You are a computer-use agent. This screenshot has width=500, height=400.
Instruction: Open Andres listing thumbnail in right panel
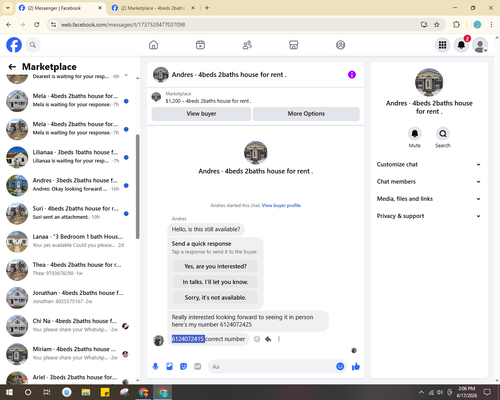click(x=429, y=82)
